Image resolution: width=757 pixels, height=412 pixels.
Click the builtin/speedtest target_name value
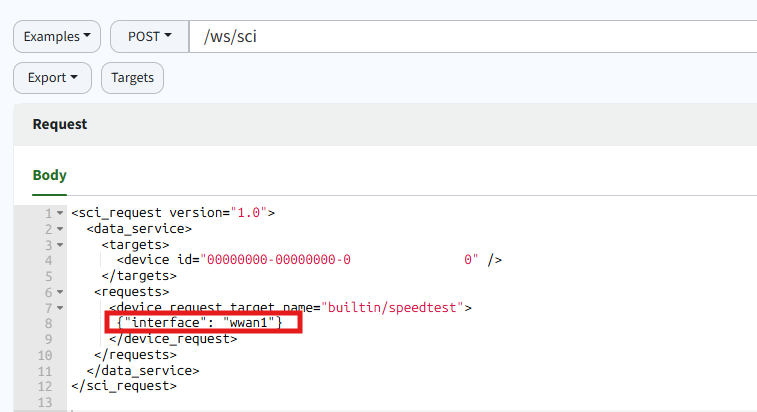397,307
